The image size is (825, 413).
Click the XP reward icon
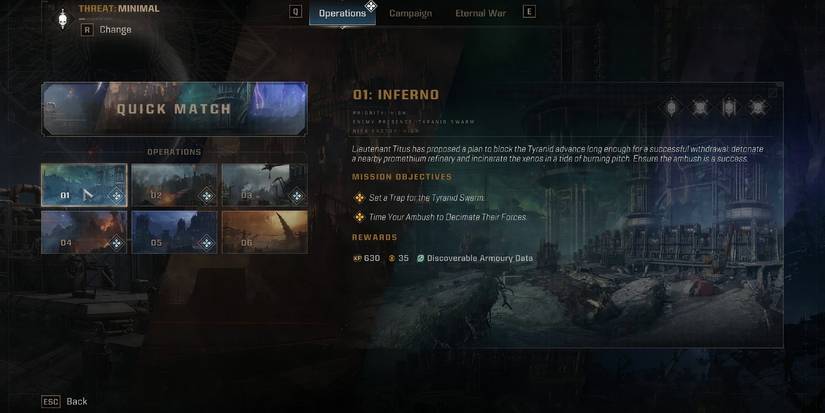pos(357,258)
